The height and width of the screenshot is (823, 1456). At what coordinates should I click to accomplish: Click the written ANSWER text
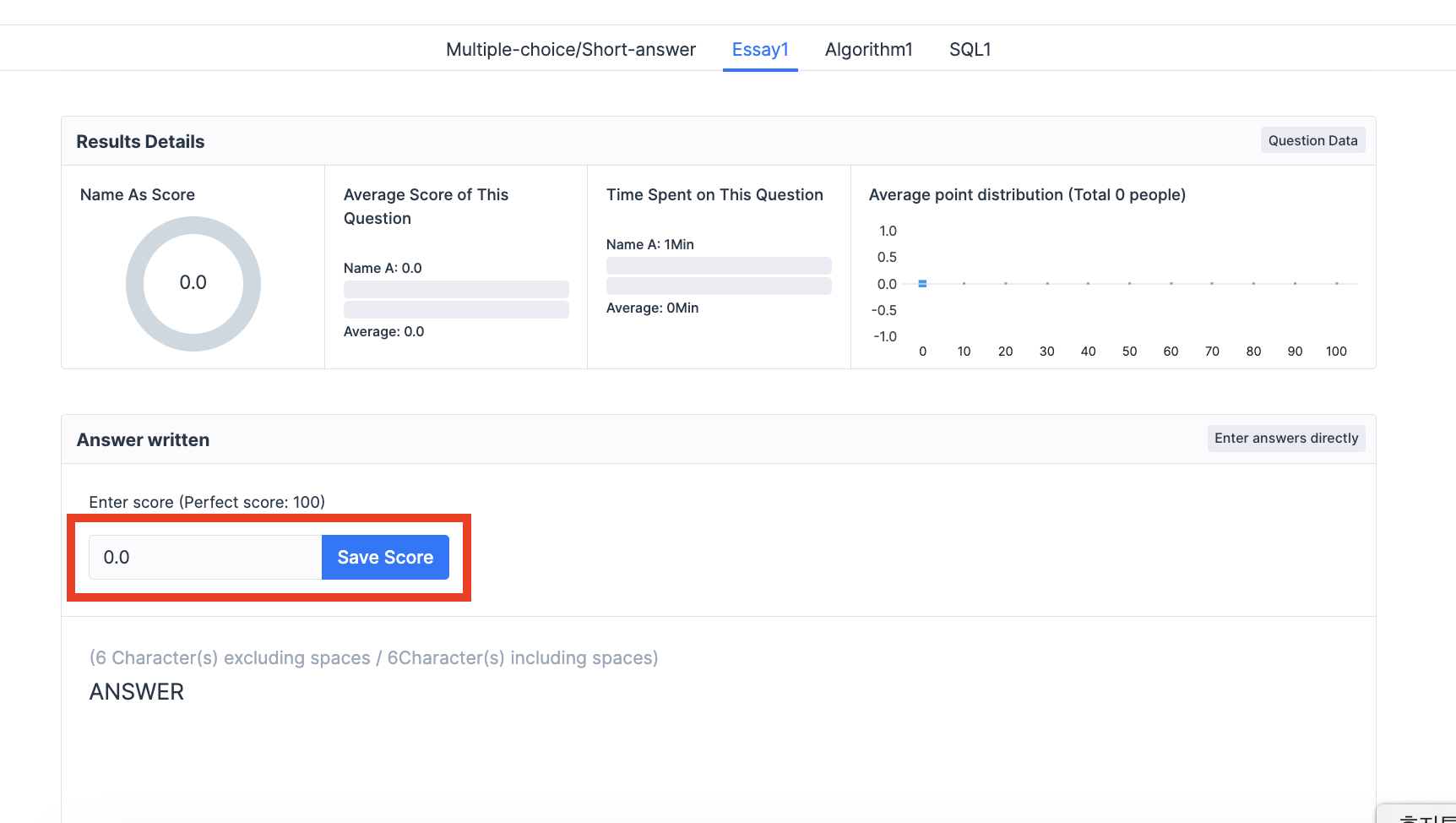tap(137, 692)
